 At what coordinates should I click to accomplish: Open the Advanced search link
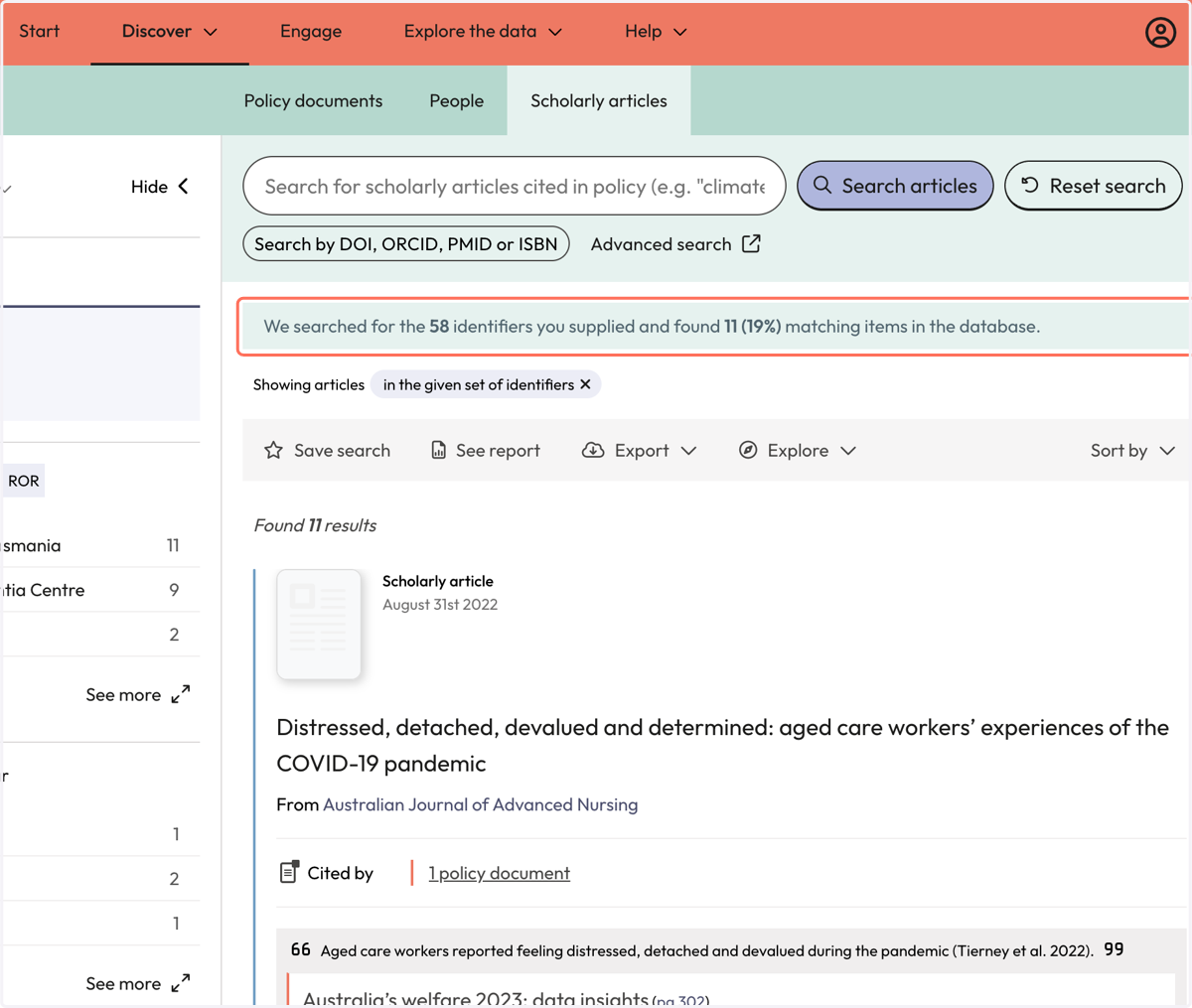[x=675, y=243]
